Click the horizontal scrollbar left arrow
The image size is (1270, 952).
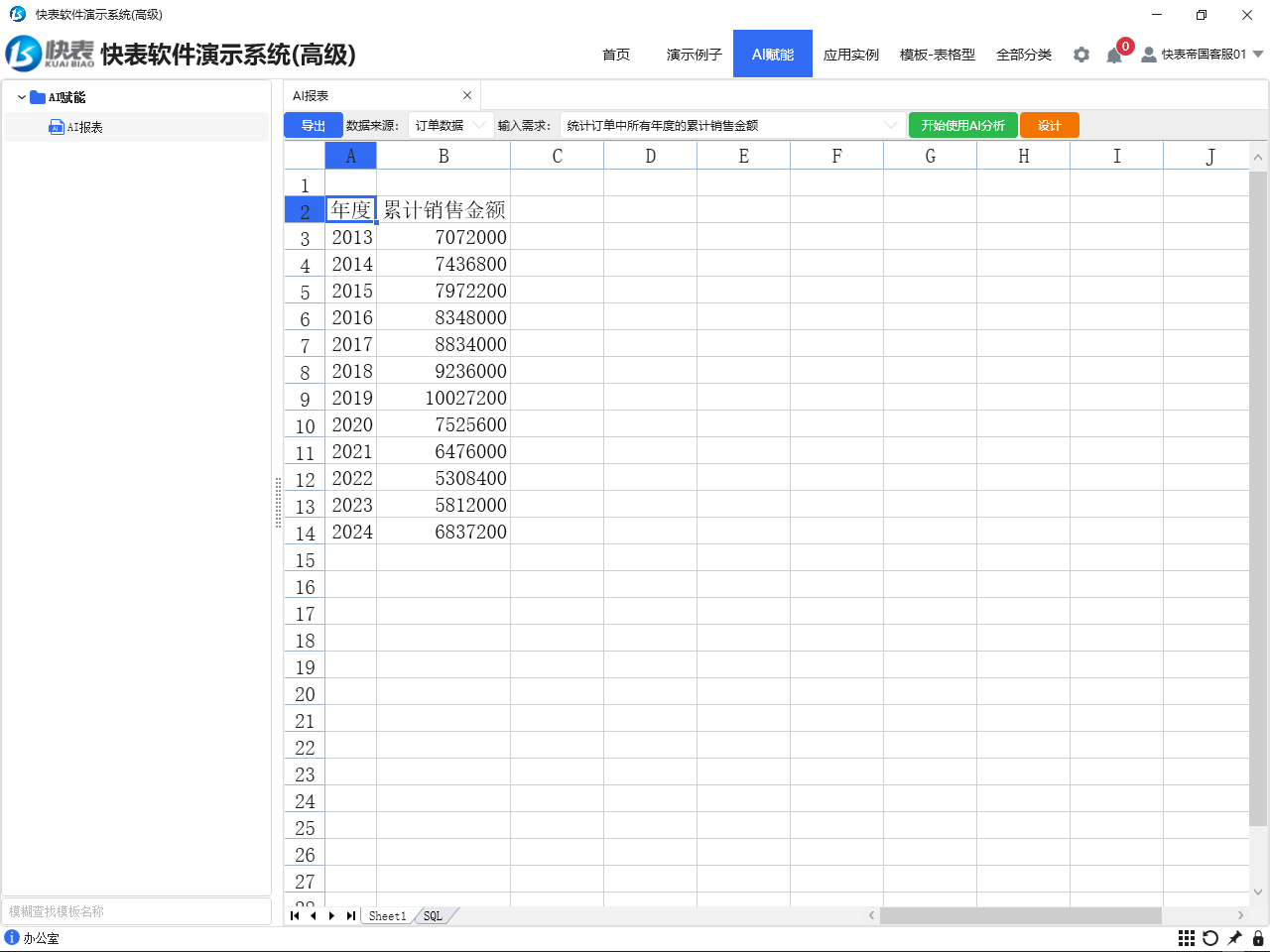tap(871, 915)
